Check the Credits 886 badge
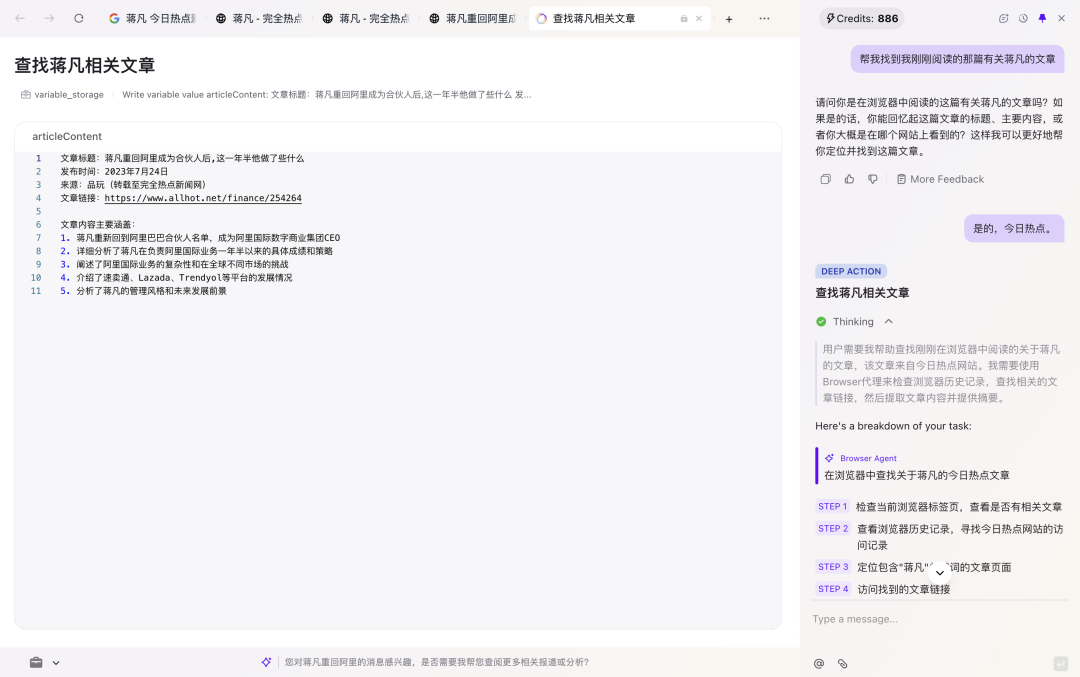Screen dimensions: 1080x677 (x=861, y=18)
